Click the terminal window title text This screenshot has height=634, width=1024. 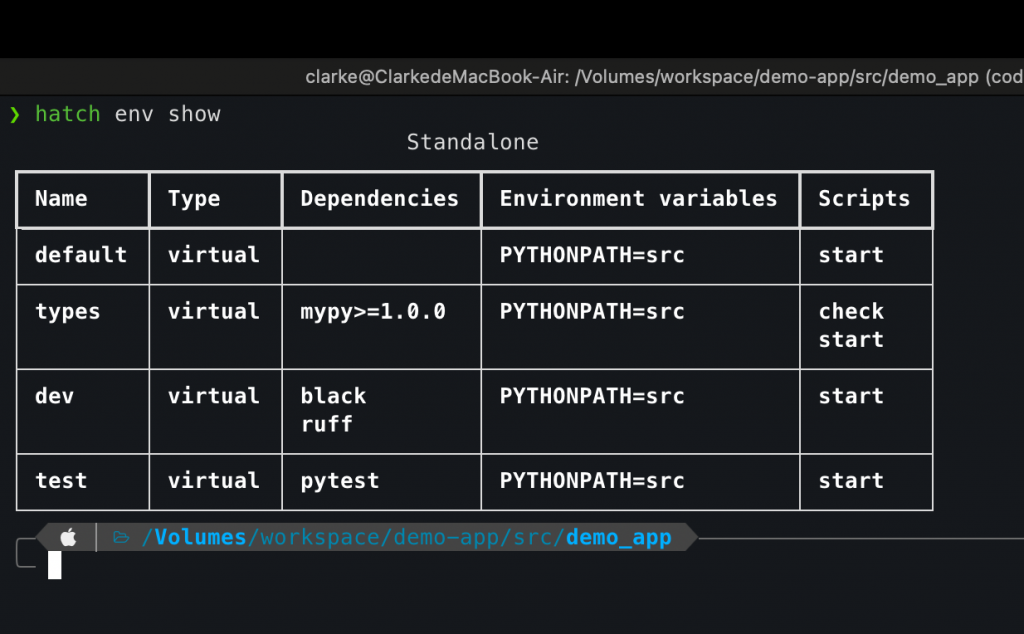664,77
